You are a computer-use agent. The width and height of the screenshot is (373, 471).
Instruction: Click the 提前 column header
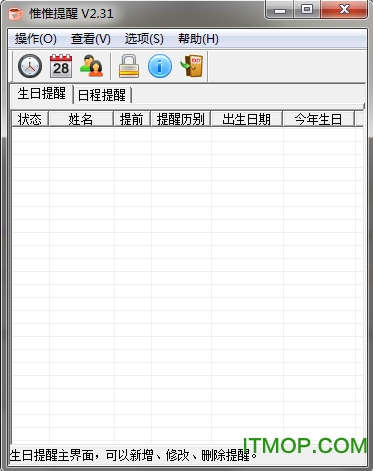coord(132,119)
